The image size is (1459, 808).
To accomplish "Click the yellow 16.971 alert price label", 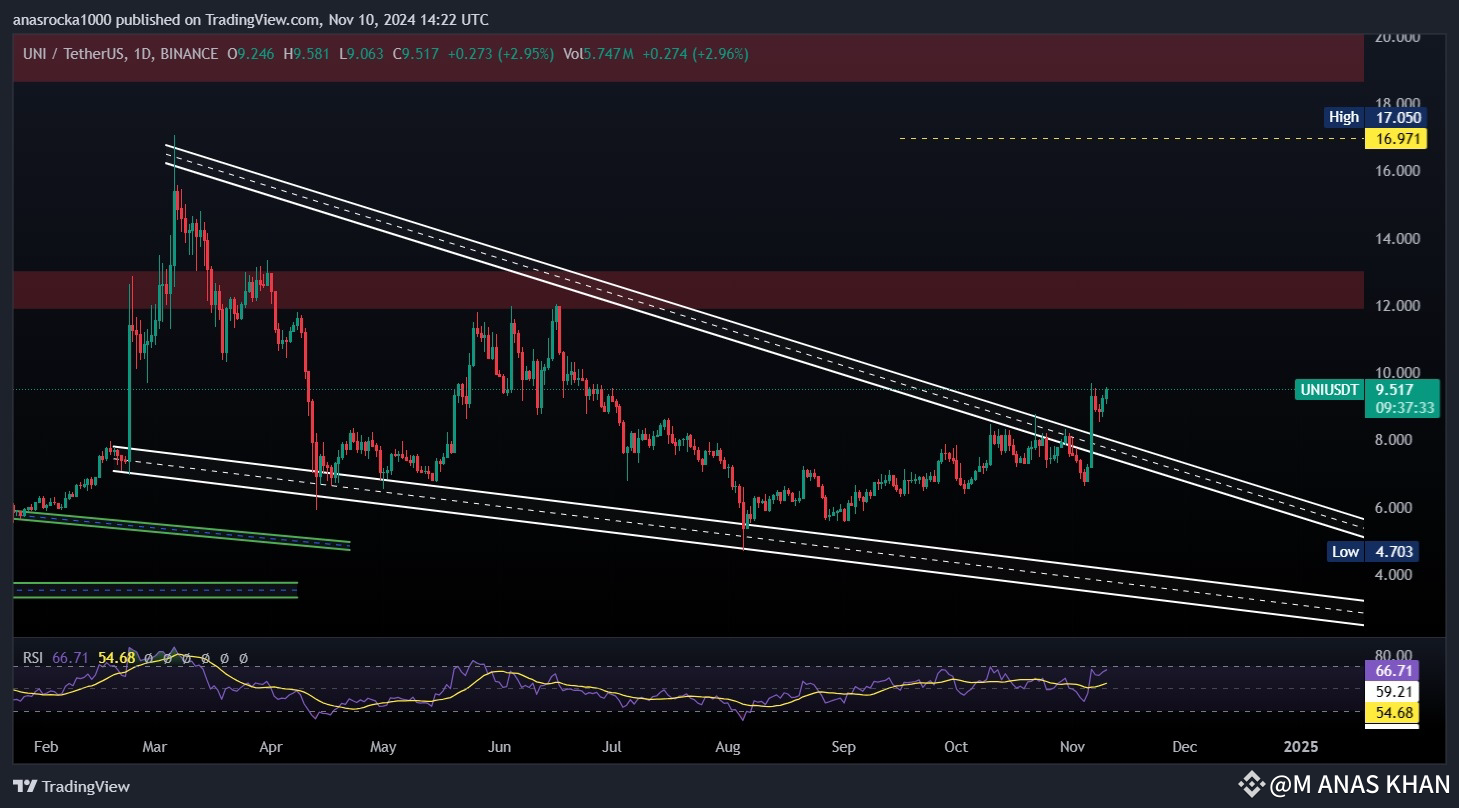I will [1397, 139].
